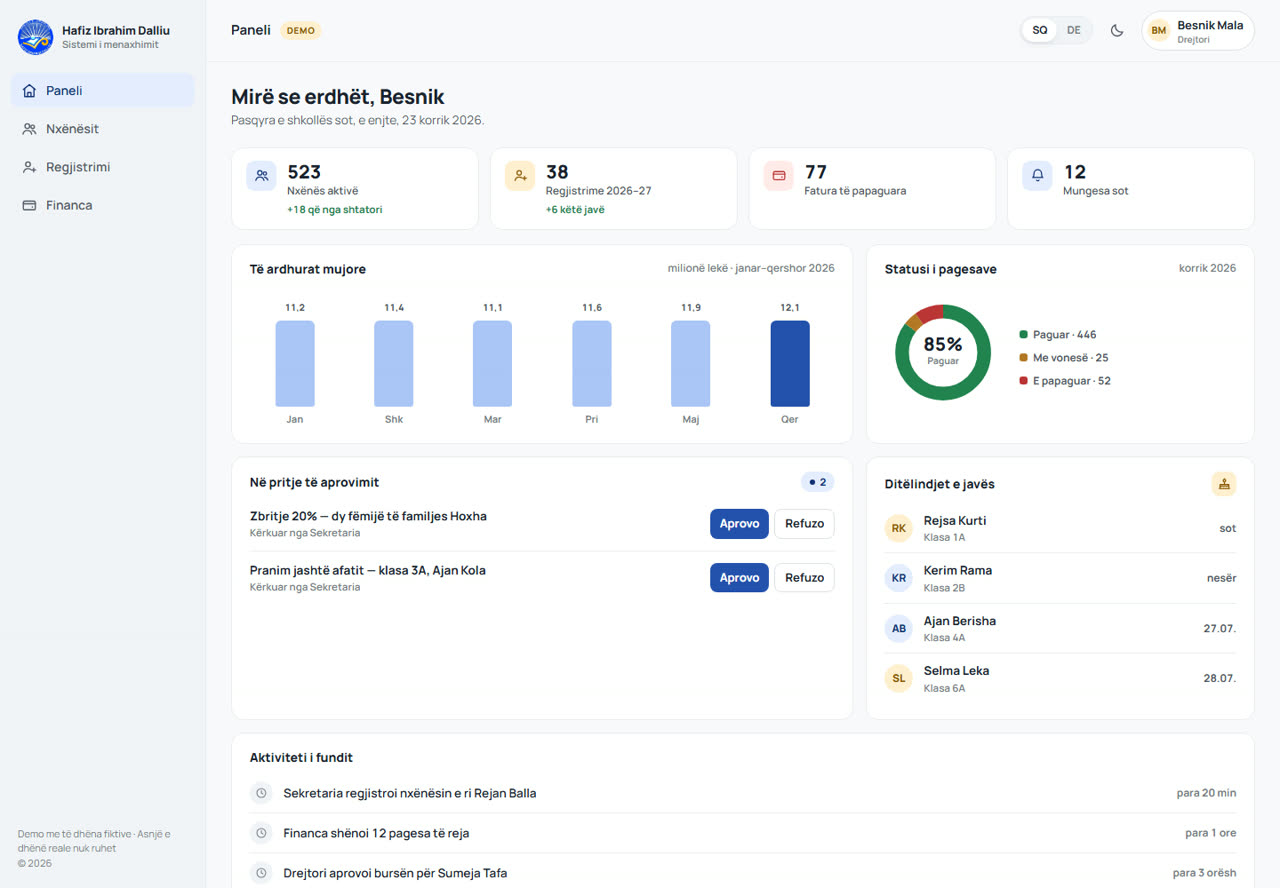Click the DEMO badge next to Paneli
The width and height of the screenshot is (1280, 888).
tap(301, 30)
